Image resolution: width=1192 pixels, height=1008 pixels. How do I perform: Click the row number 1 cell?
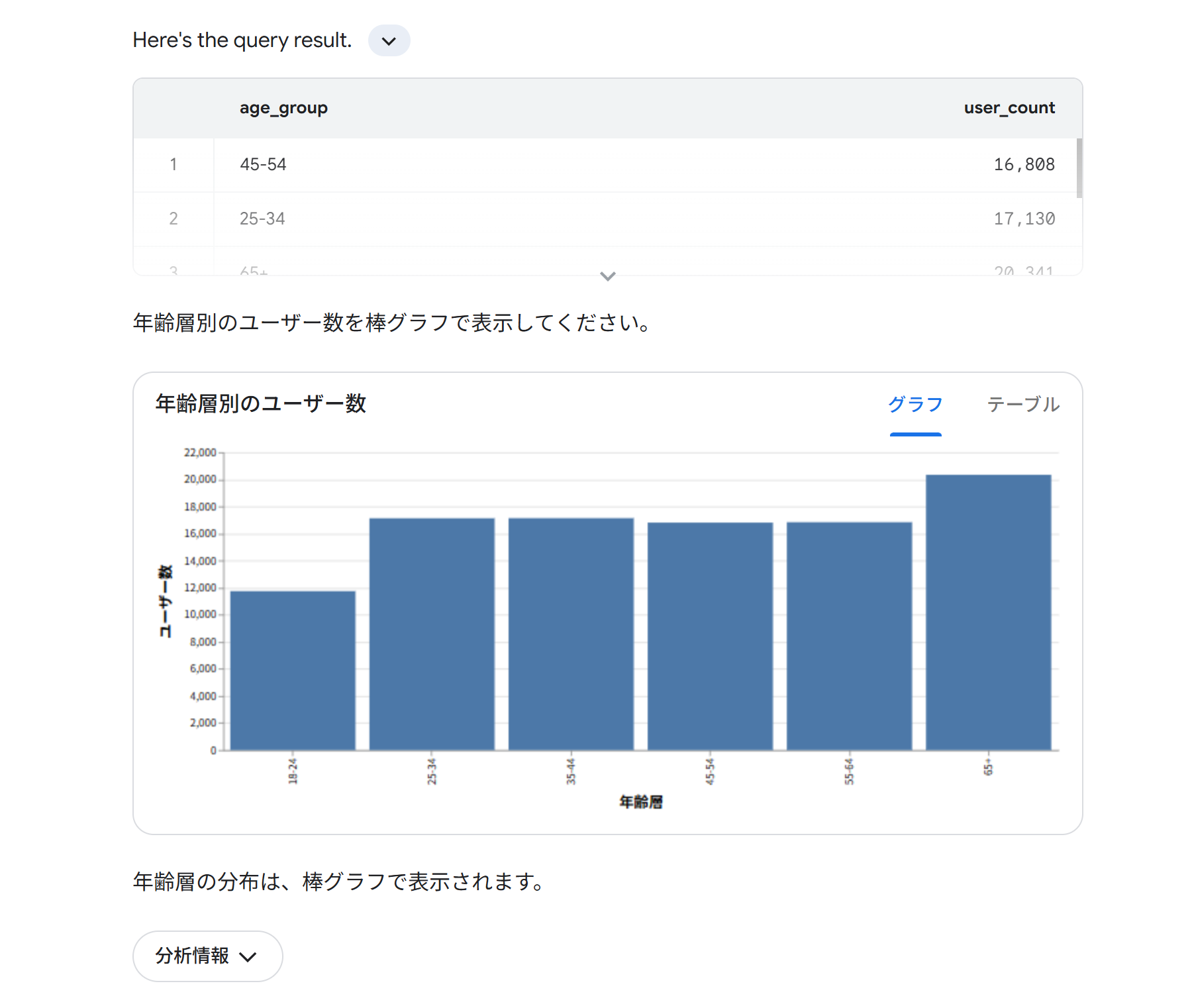(x=174, y=164)
